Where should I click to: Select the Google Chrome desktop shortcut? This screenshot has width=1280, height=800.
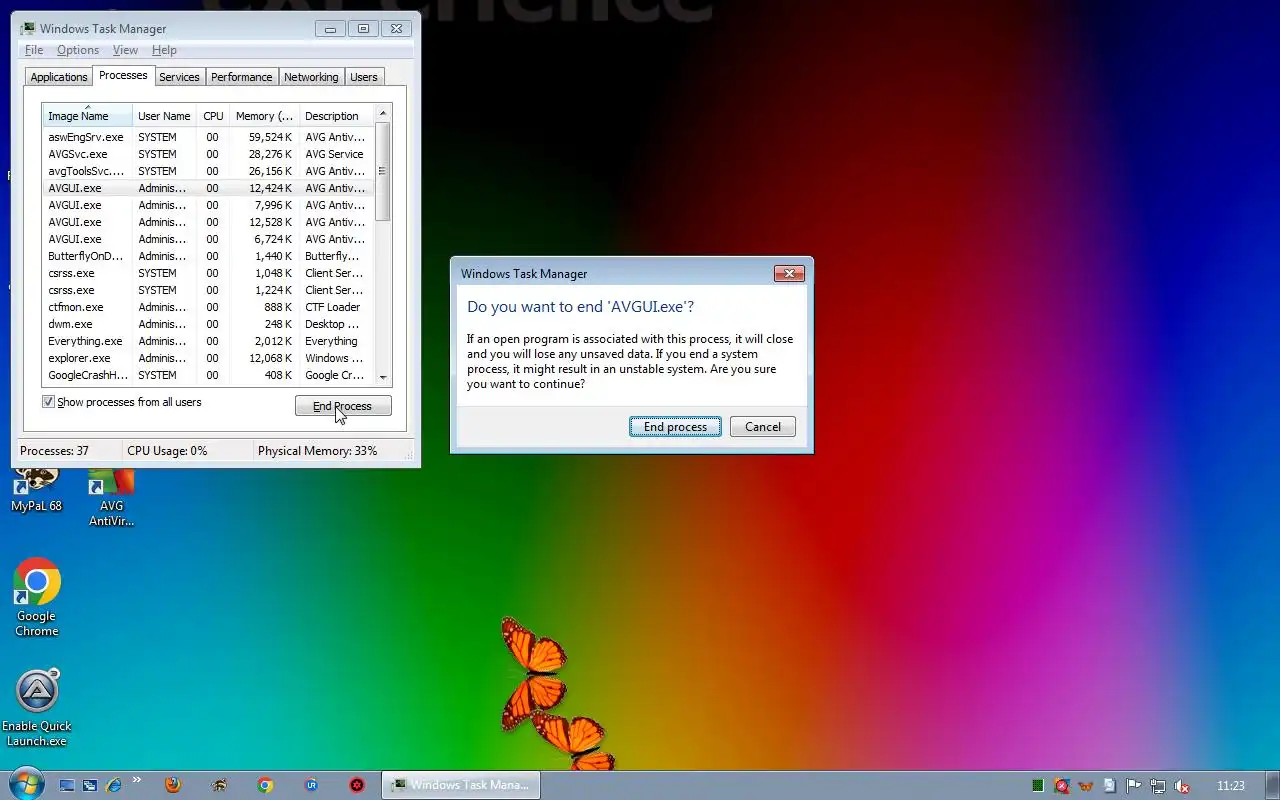(37, 598)
